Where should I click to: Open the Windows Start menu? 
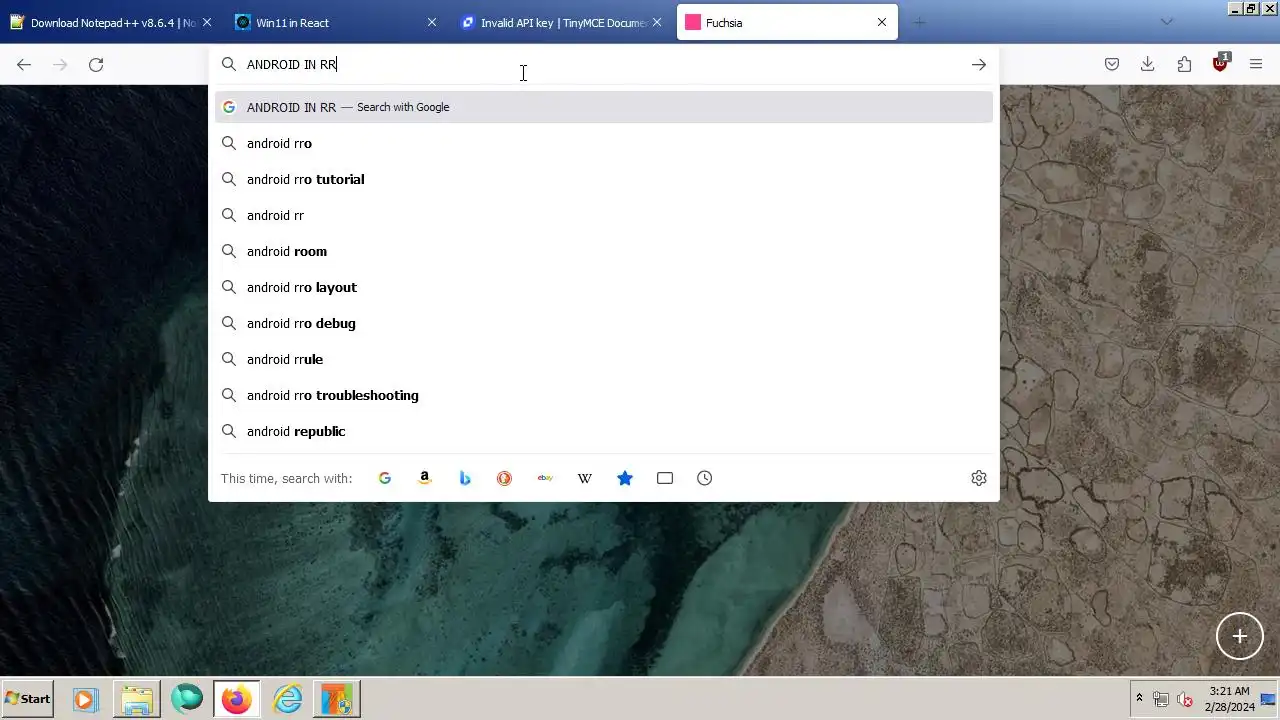point(28,699)
